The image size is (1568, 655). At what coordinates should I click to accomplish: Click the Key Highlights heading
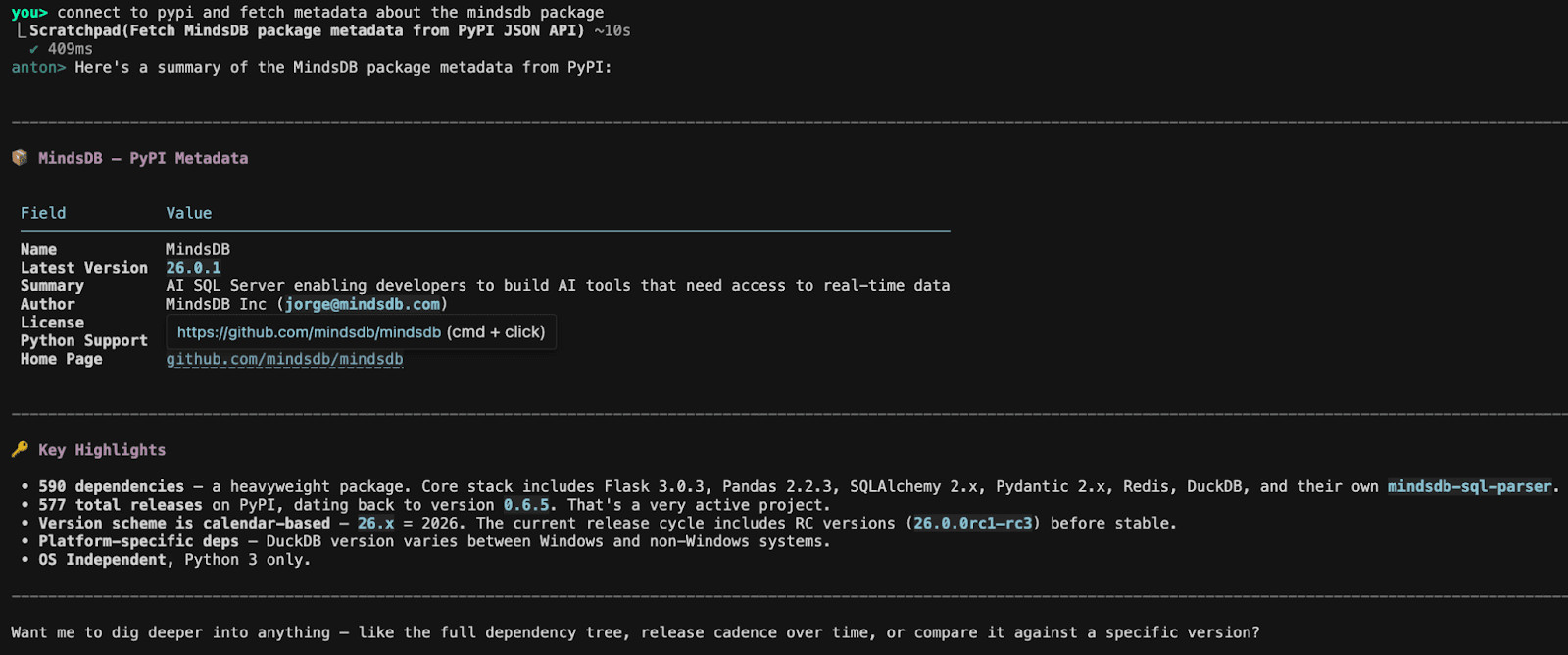pyautogui.click(x=102, y=450)
